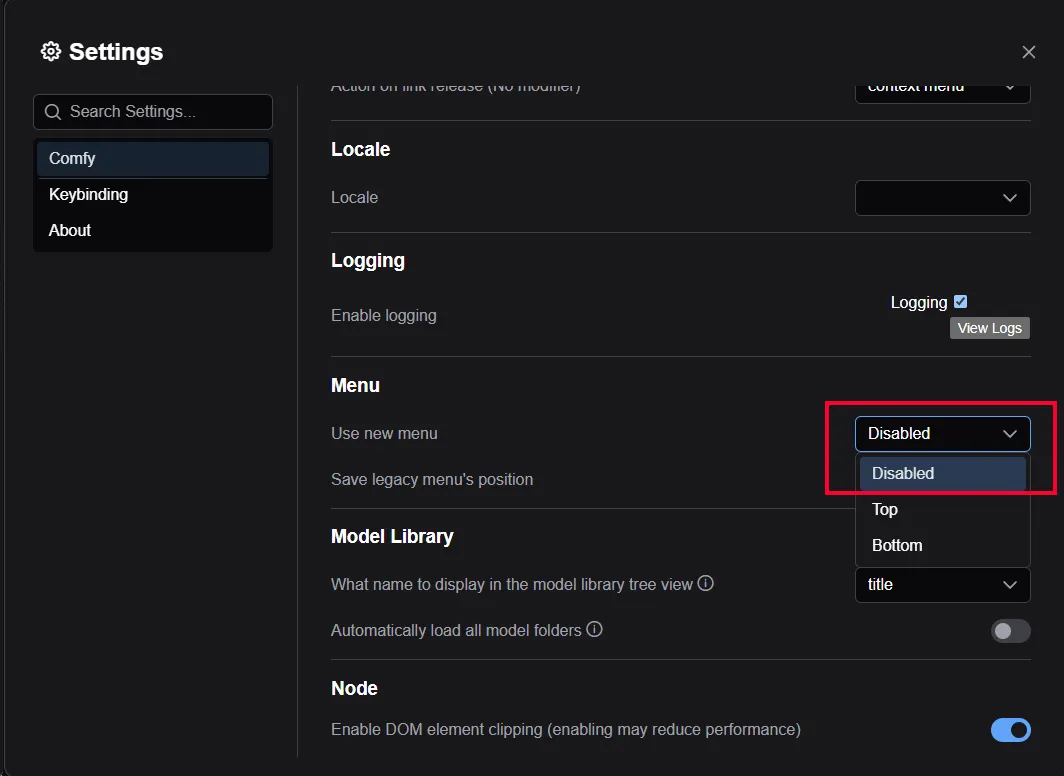Open the Keybinding settings category
The width and height of the screenshot is (1064, 776).
88,194
